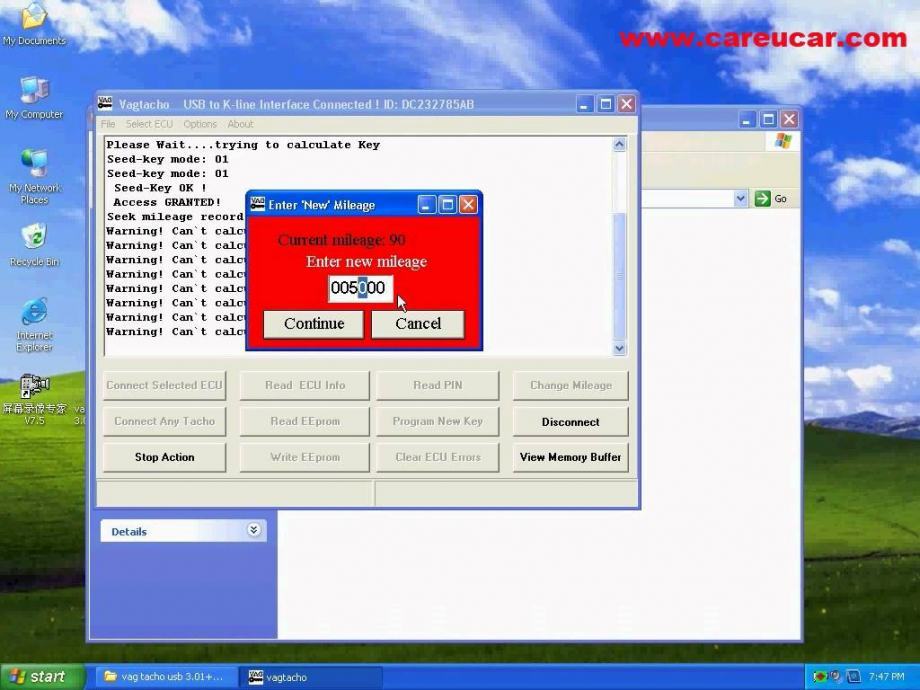This screenshot has height=690, width=920.
Task: Click Continue in the mileage dialog
Action: point(314,324)
